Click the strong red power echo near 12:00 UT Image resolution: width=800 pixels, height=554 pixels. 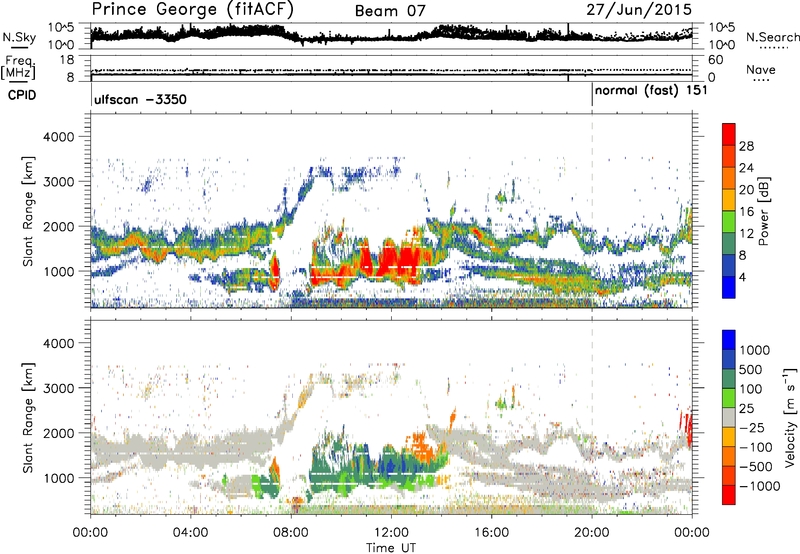397,261
